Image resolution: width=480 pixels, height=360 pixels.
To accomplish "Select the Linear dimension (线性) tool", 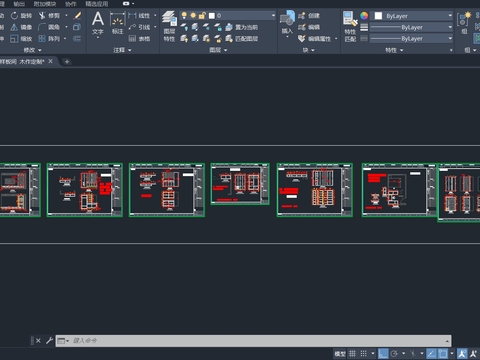I will (139, 16).
